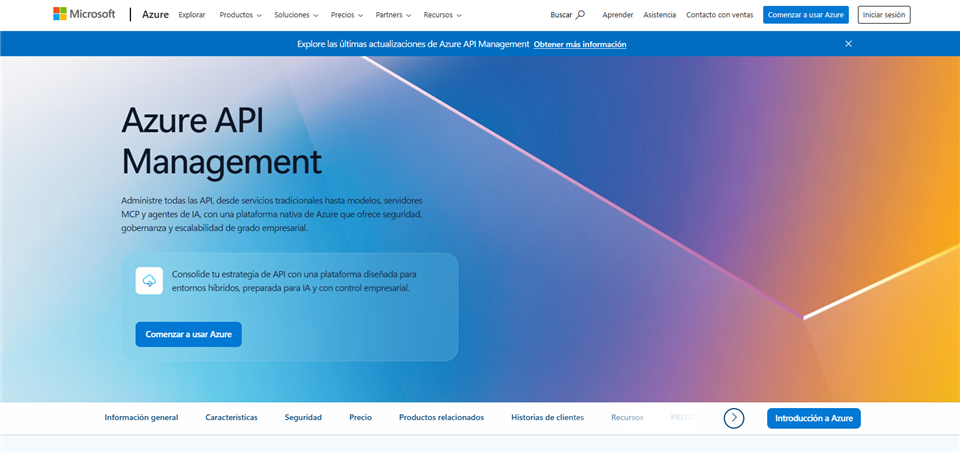Image resolution: width=960 pixels, height=453 pixels.
Task: Follow the Obtener más información link
Action: pos(580,44)
